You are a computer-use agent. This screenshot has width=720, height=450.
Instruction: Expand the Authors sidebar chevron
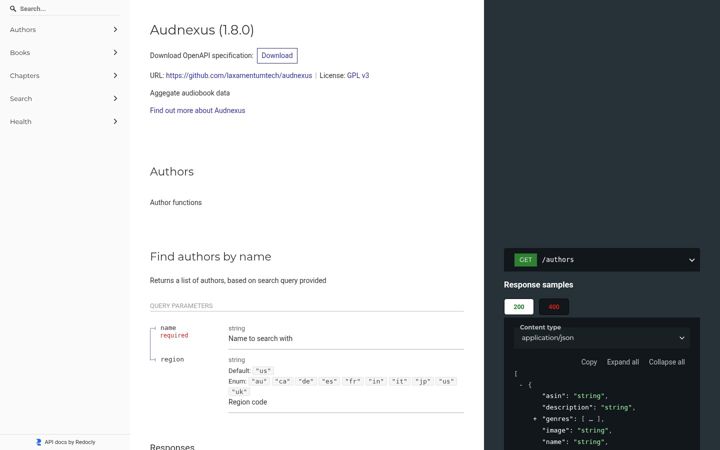pyautogui.click(x=115, y=29)
